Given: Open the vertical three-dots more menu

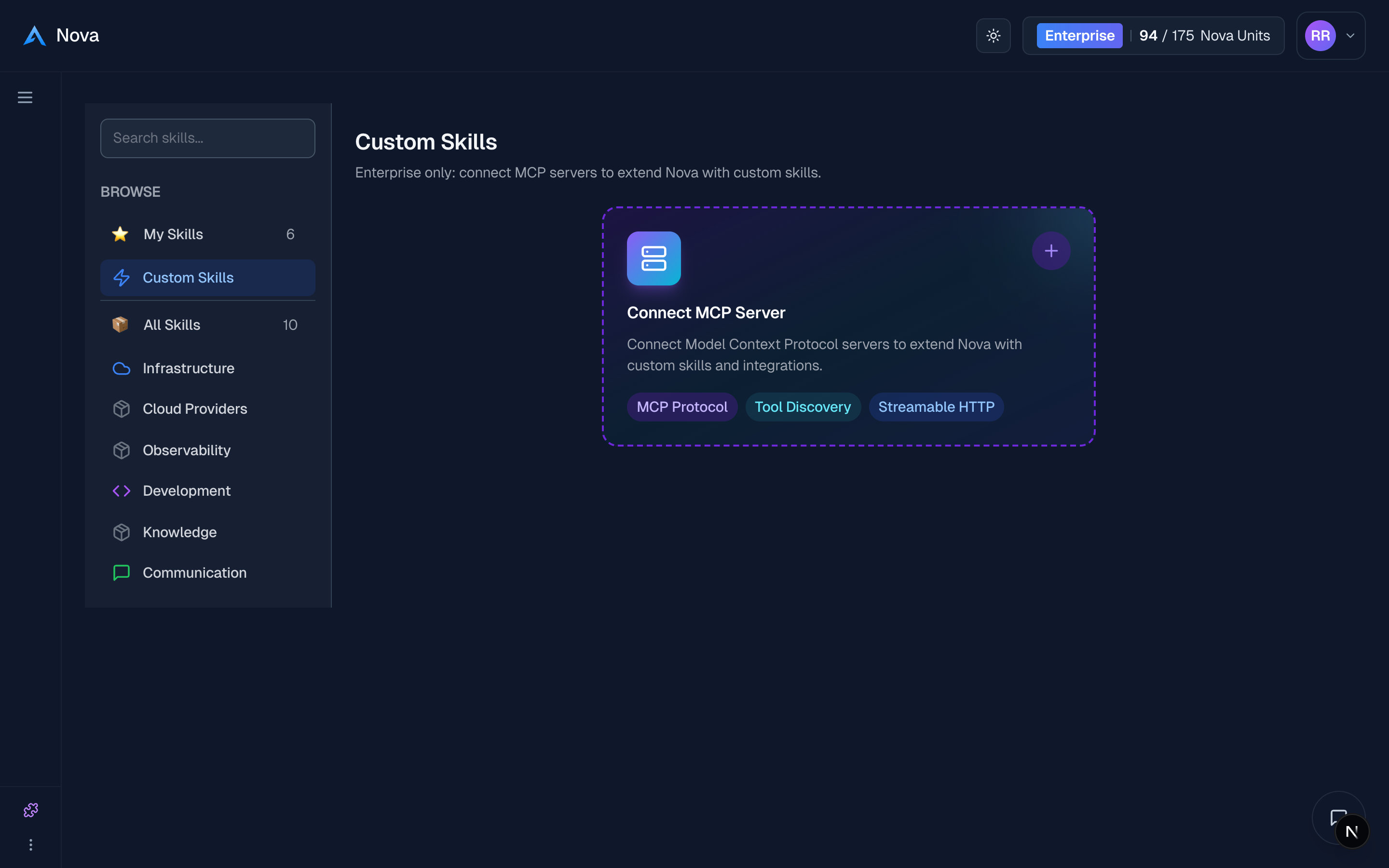Looking at the screenshot, I should point(30,845).
